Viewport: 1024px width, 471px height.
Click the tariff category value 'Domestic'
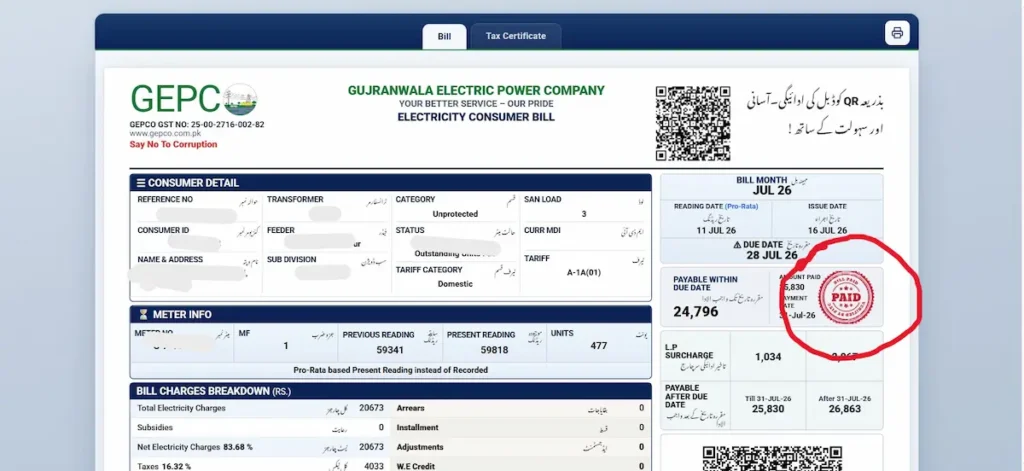tap(455, 284)
